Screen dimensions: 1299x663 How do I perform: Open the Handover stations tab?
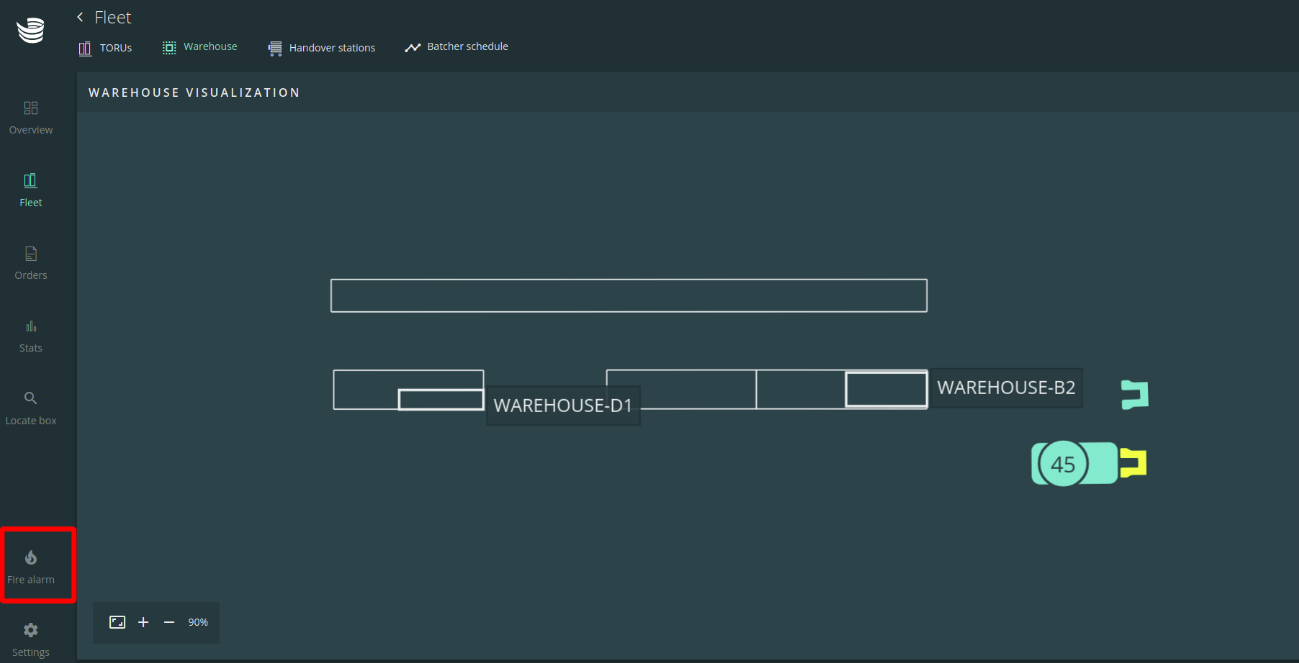pyautogui.click(x=322, y=48)
